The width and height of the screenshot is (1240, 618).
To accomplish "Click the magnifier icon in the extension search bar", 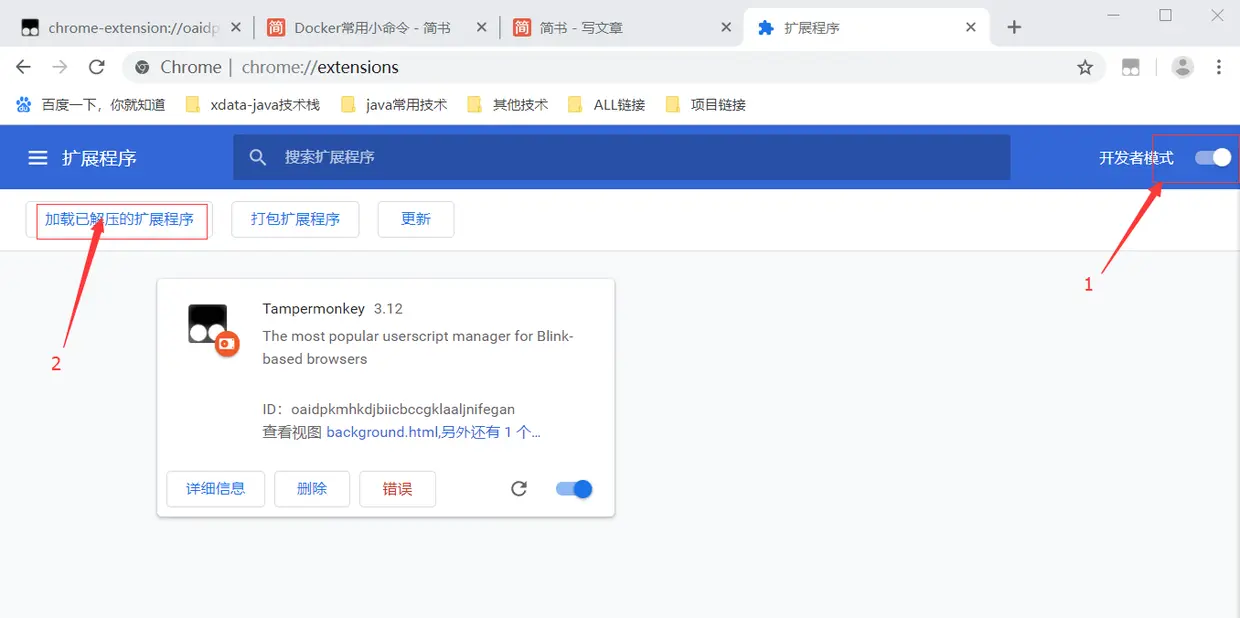I will click(x=258, y=157).
